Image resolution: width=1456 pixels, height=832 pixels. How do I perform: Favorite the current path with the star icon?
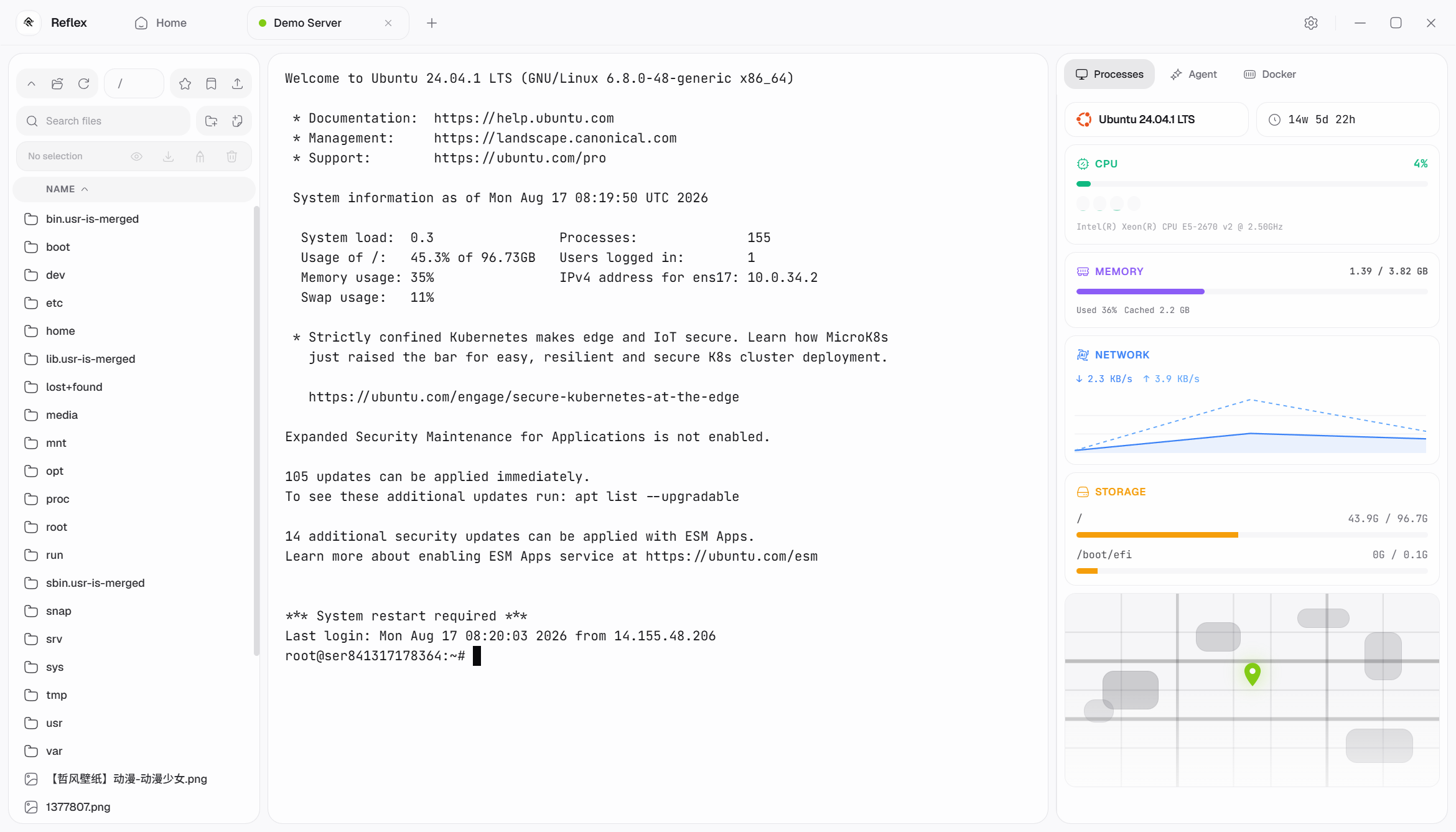(x=185, y=83)
